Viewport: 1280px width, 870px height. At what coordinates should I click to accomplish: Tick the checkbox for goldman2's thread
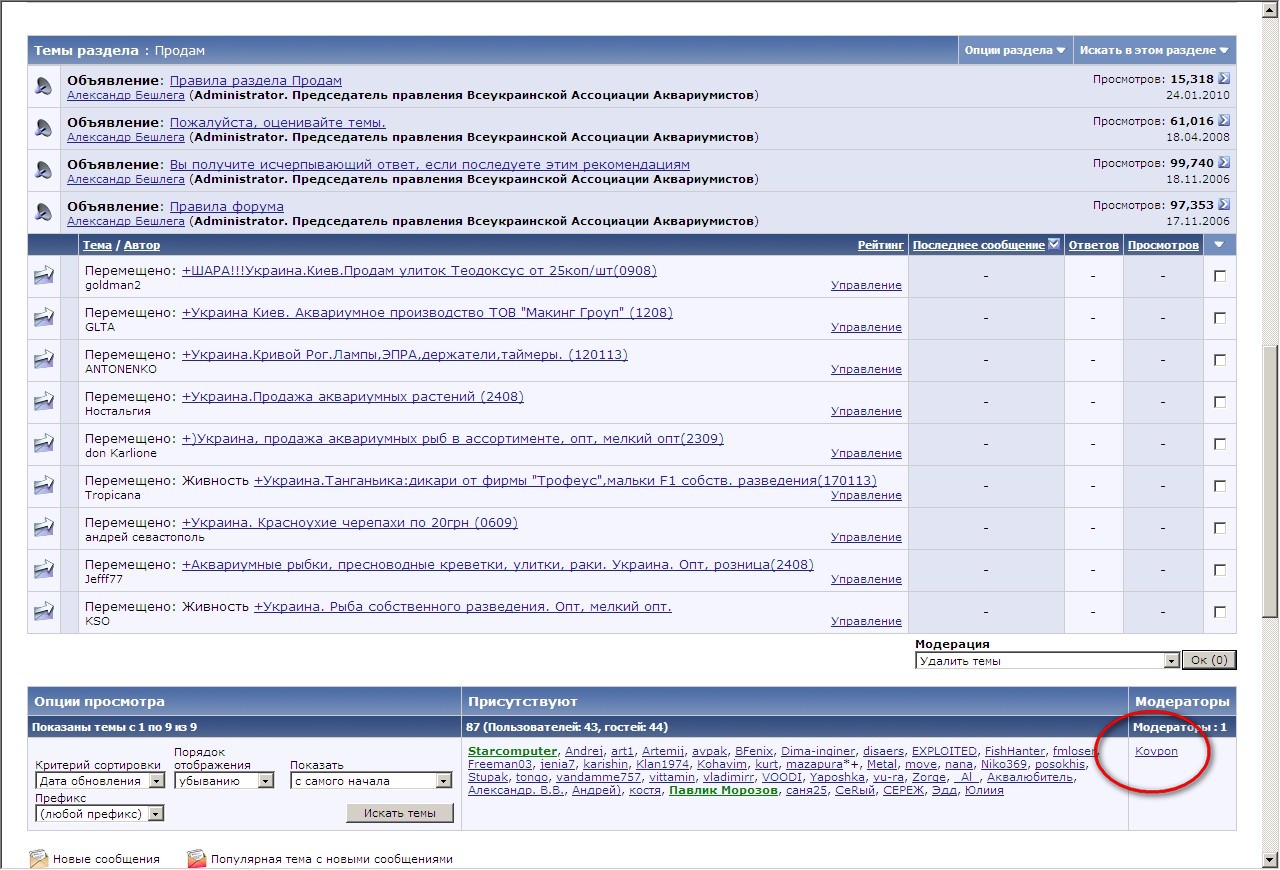click(x=1220, y=277)
